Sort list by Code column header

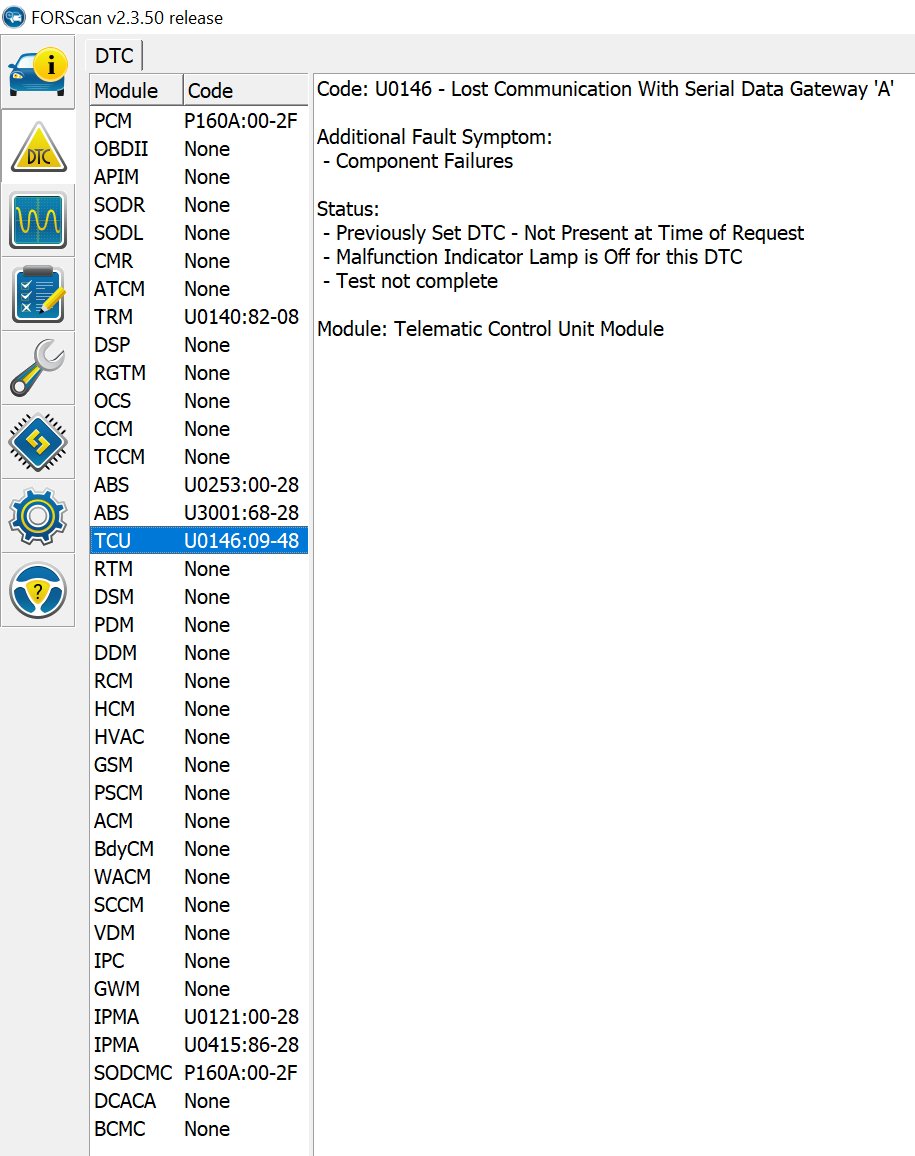pyautogui.click(x=245, y=91)
